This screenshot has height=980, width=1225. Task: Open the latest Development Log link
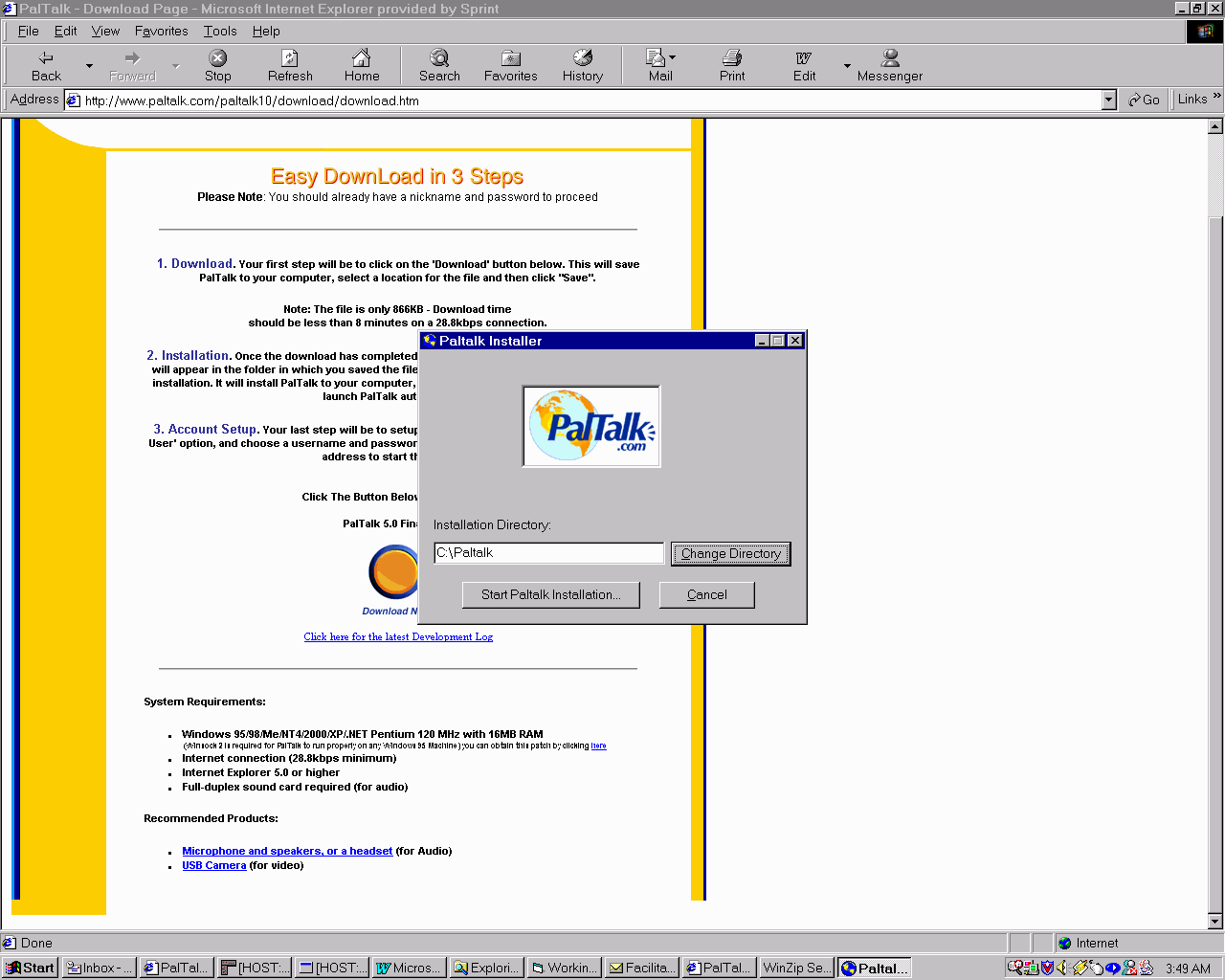point(398,636)
